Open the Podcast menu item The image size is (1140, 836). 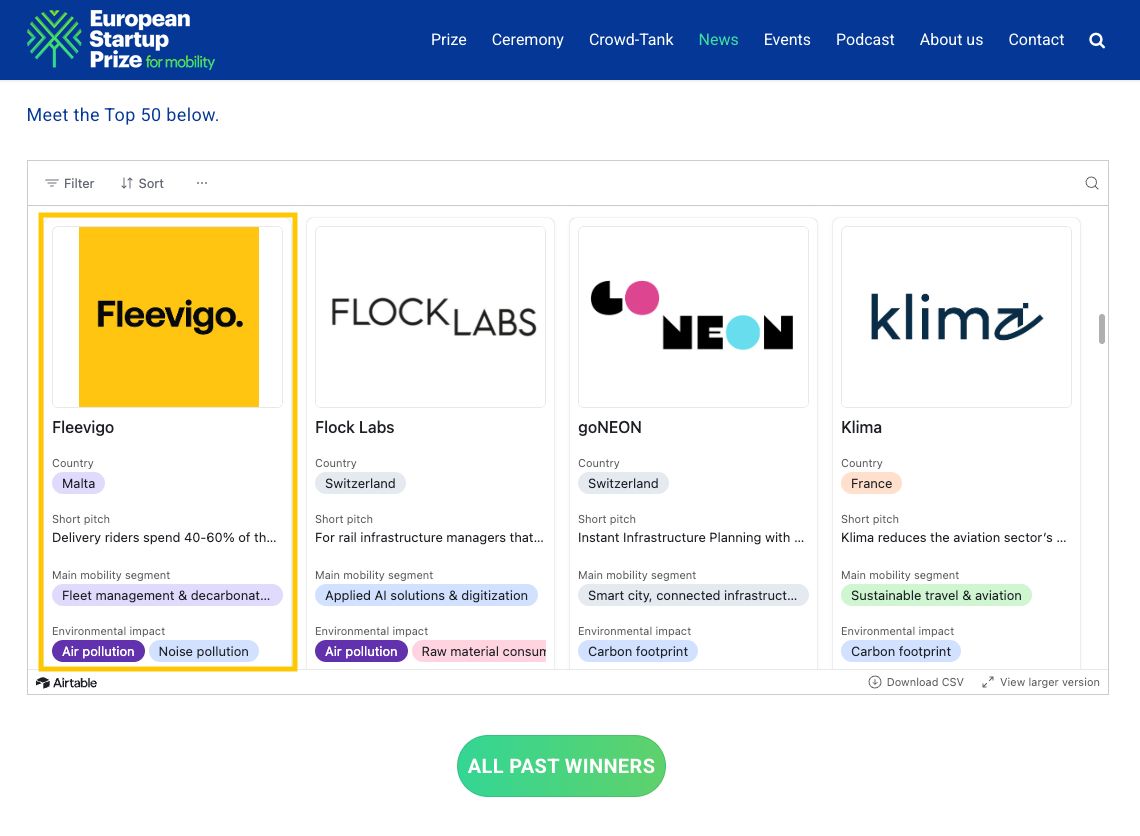[x=864, y=40]
